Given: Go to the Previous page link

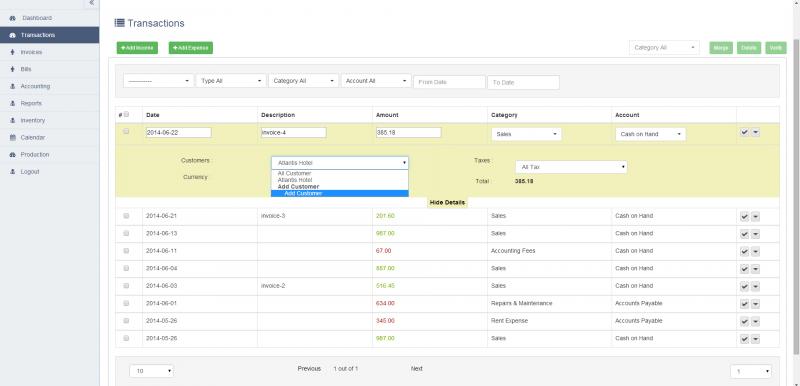Looking at the screenshot, I should 309,368.
